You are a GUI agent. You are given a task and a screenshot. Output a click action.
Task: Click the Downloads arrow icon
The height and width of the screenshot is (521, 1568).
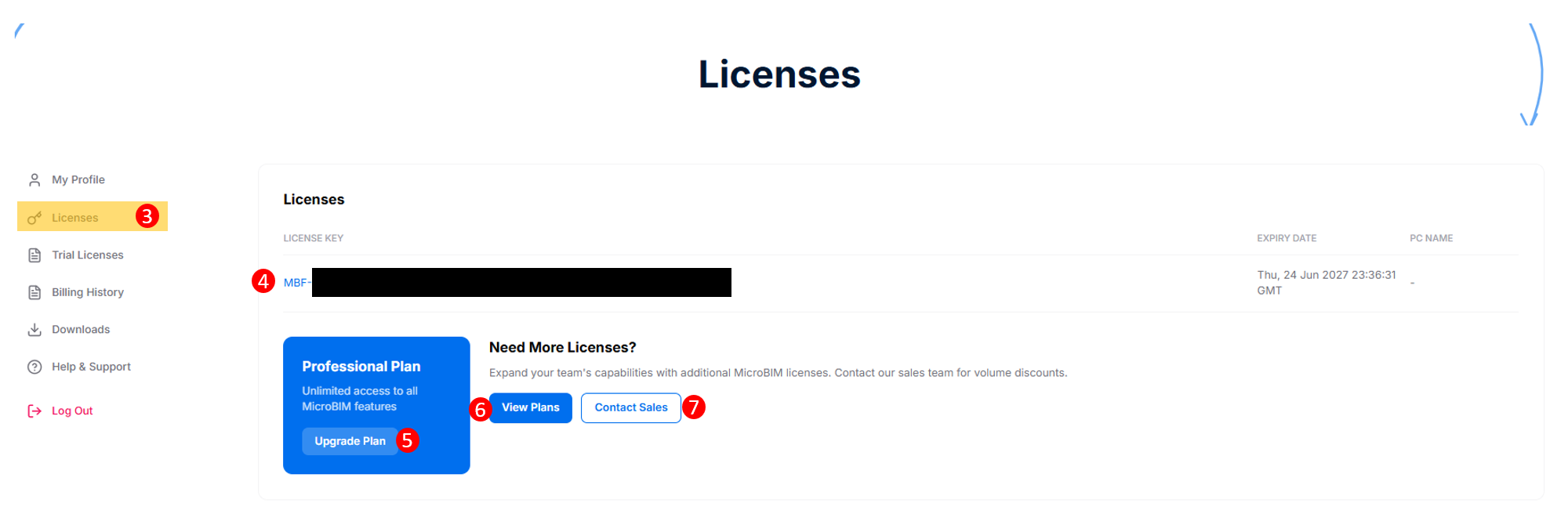pos(34,330)
